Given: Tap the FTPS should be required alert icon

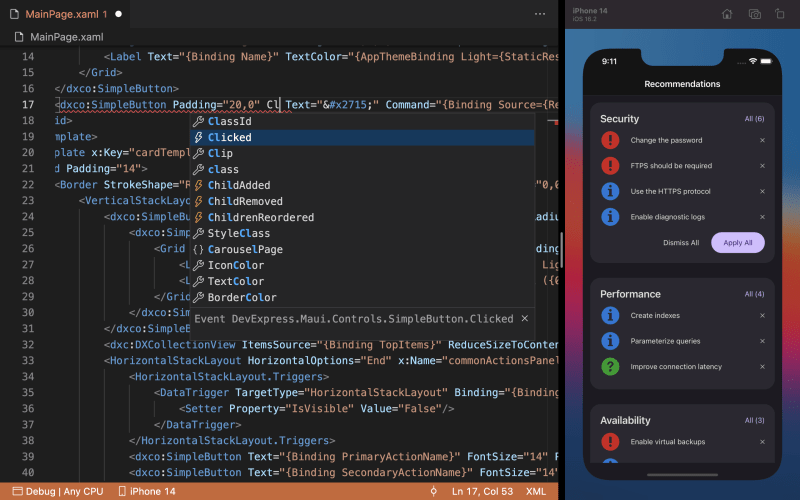Looking at the screenshot, I should click(610, 165).
